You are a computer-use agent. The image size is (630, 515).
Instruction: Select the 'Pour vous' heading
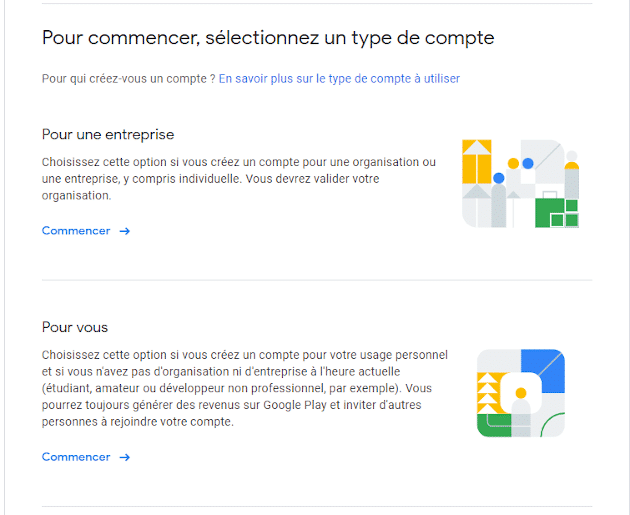point(75,327)
